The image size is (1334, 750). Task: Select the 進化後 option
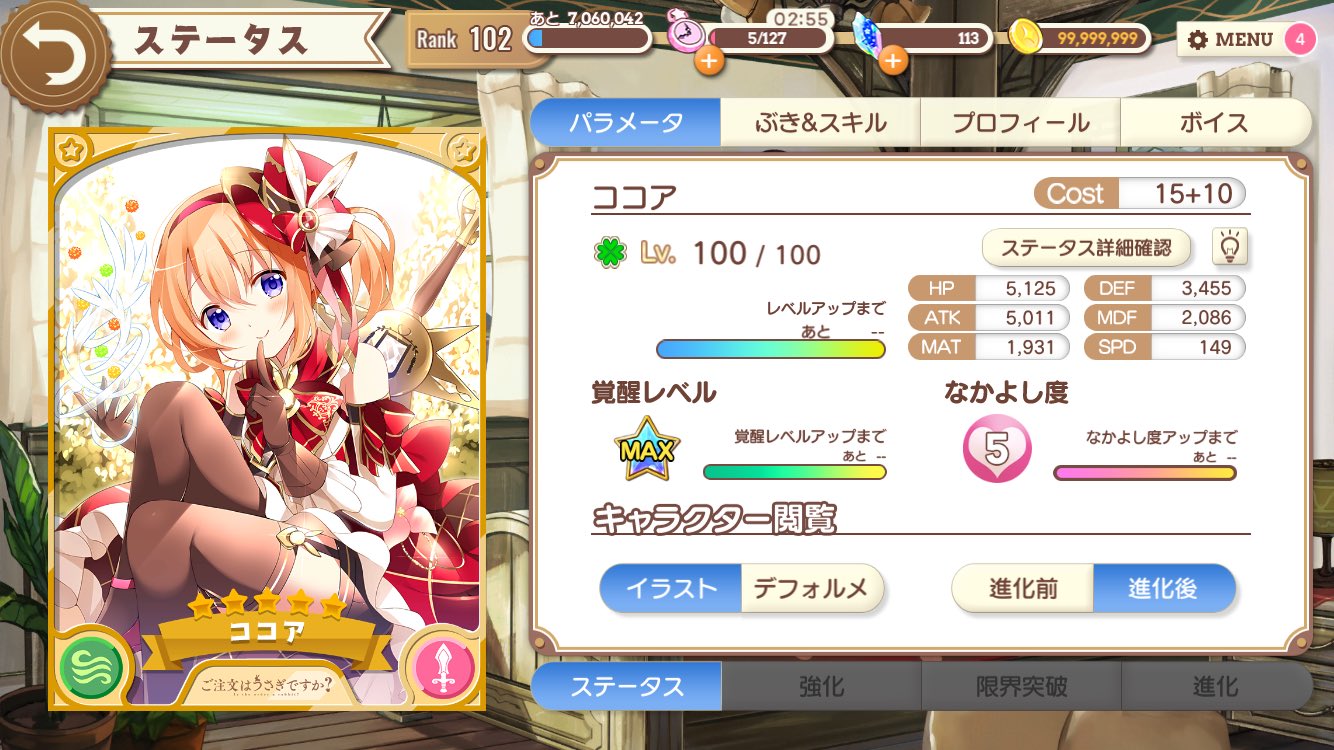[x=1164, y=588]
